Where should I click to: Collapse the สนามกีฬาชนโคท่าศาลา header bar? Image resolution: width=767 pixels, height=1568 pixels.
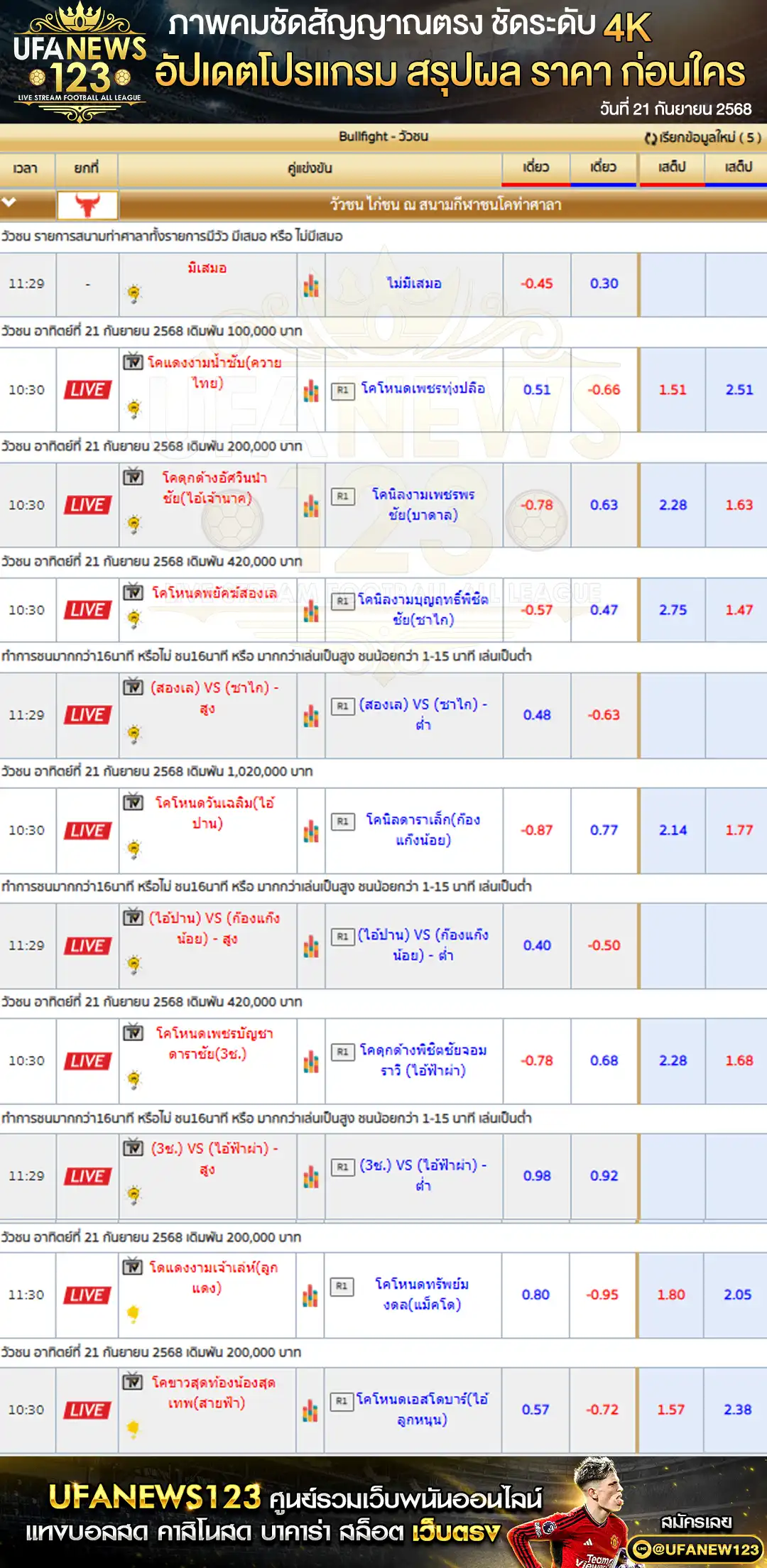(445, 205)
